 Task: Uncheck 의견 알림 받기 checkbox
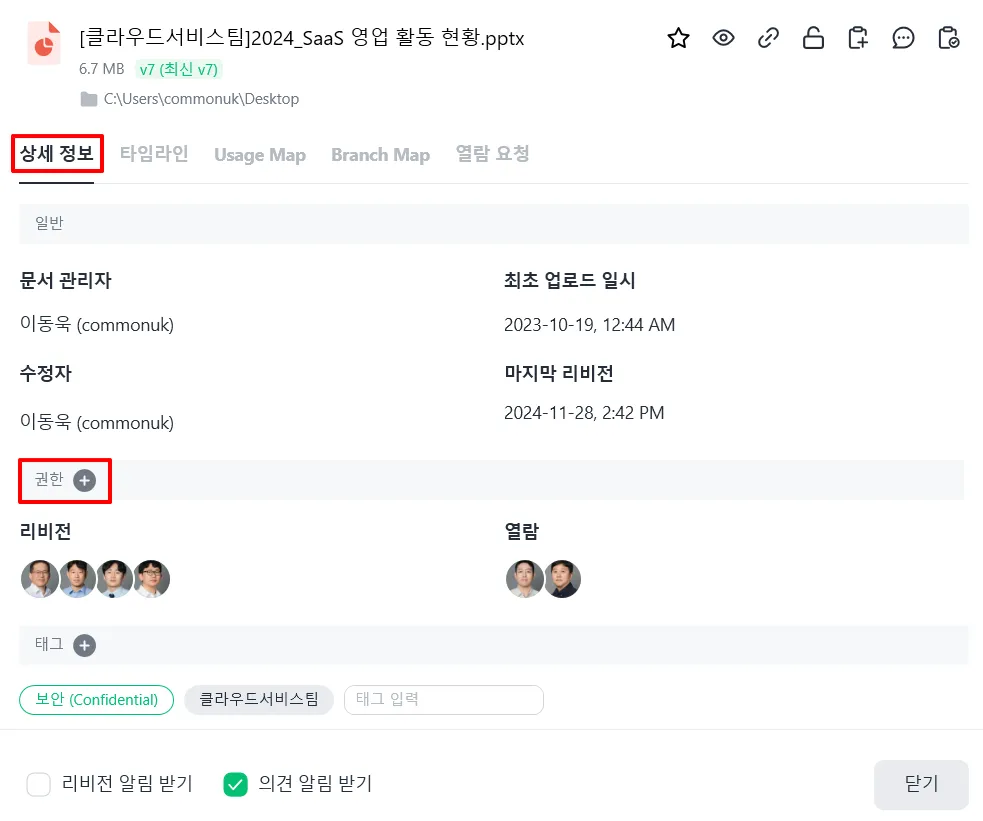235,784
